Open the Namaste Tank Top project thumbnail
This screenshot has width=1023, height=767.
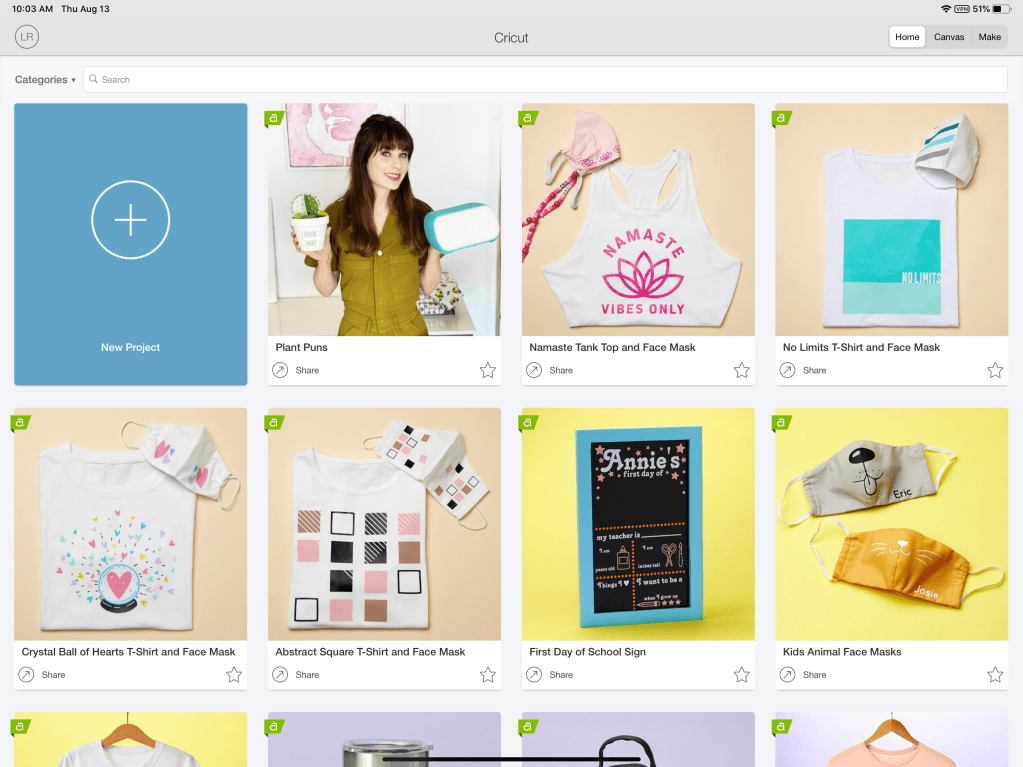pyautogui.click(x=638, y=220)
